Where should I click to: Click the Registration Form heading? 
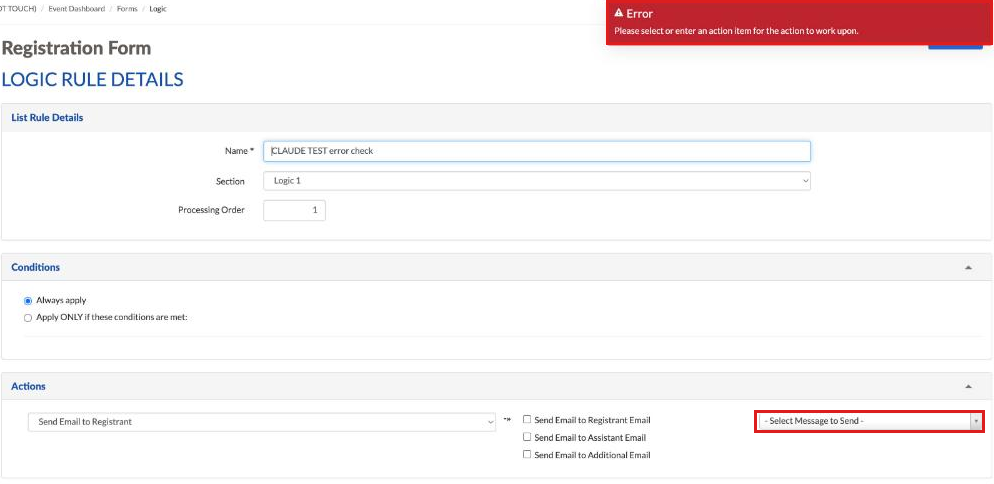[77, 48]
